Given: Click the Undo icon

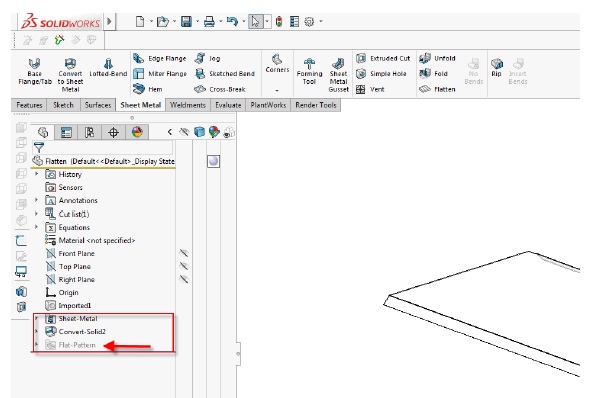Looking at the screenshot, I should click(x=232, y=21).
